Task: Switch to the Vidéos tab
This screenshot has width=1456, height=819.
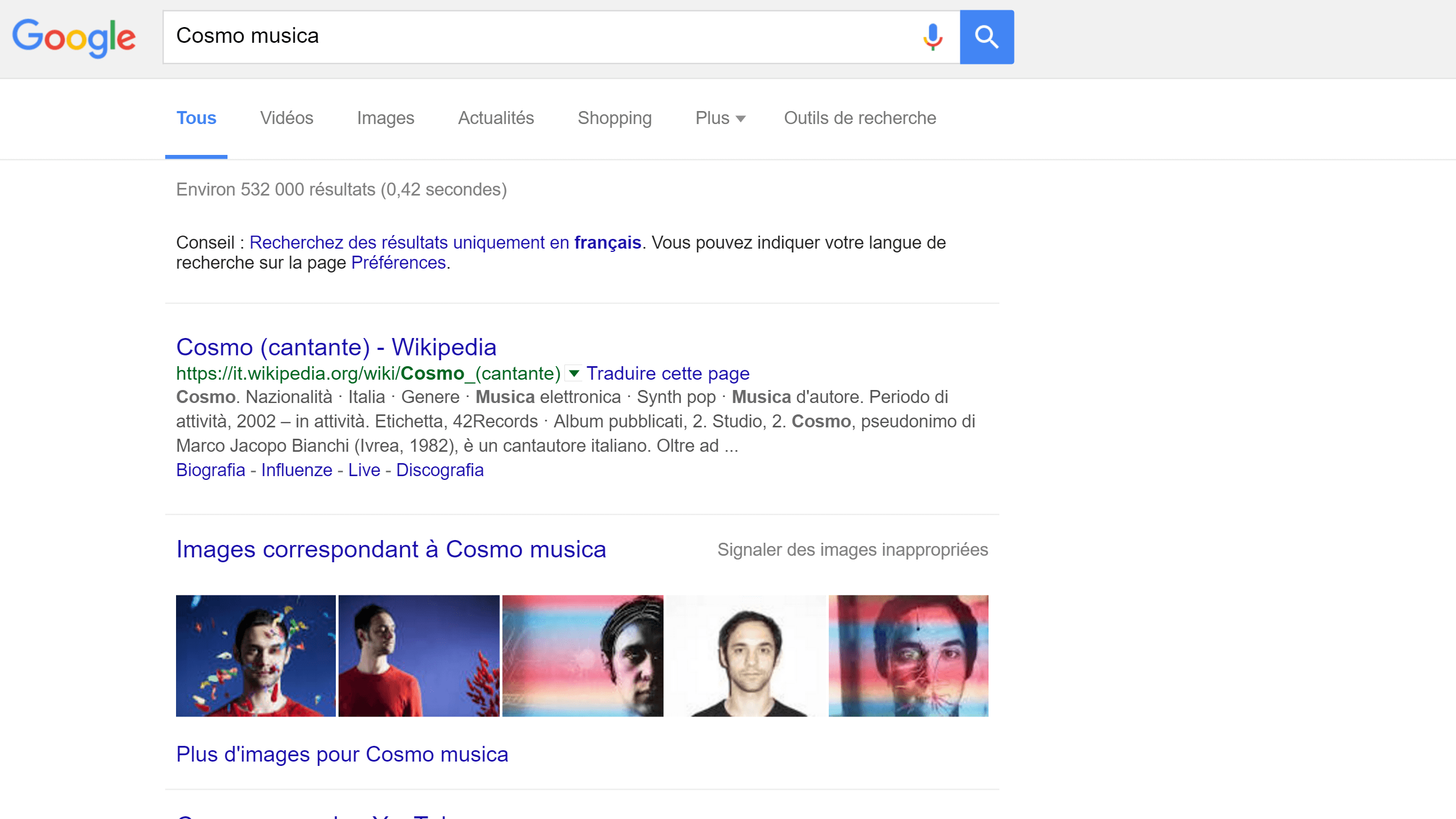Action: tap(287, 118)
